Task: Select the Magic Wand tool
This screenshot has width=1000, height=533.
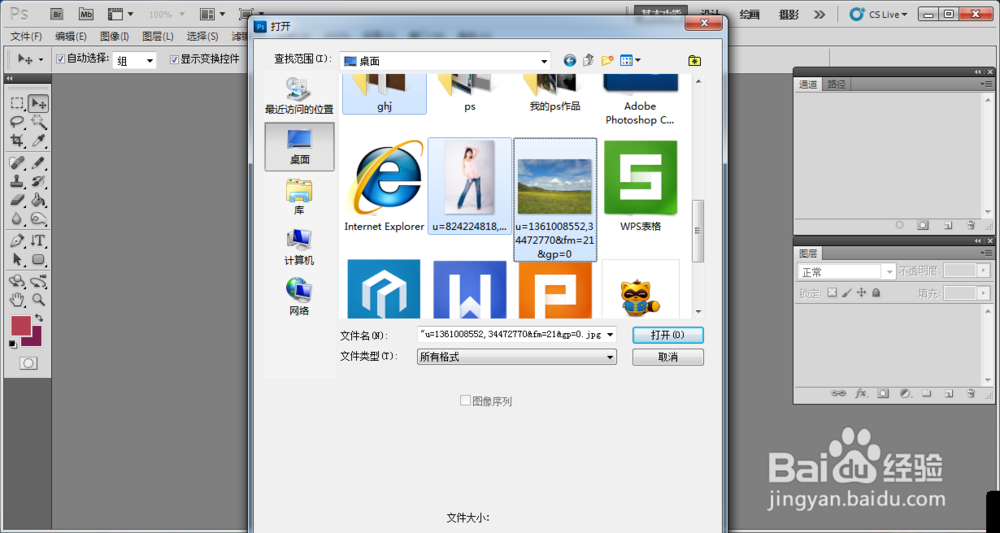Action: [38, 122]
